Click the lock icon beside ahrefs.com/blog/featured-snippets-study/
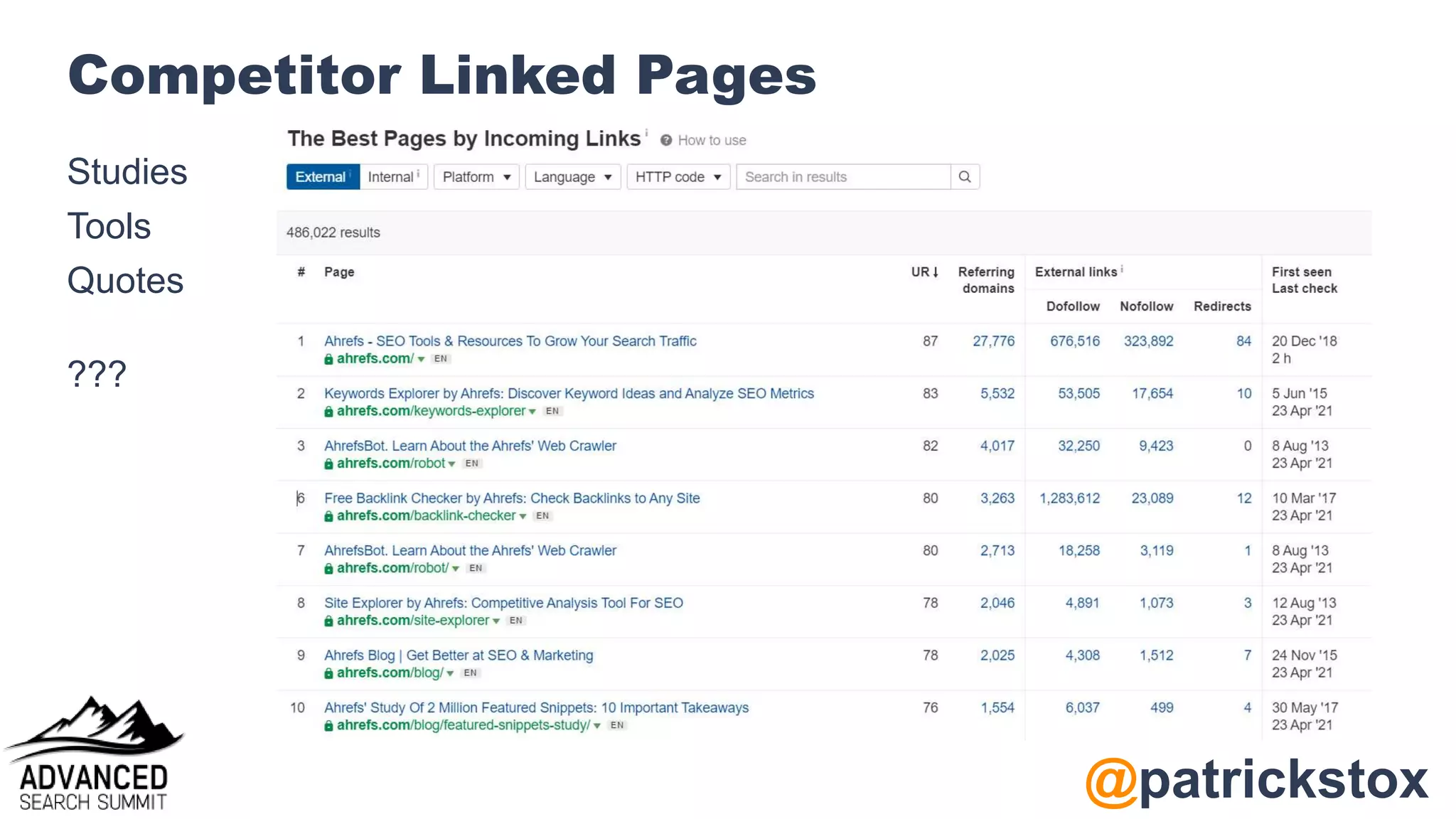This screenshot has width=1456, height=819. click(x=328, y=726)
